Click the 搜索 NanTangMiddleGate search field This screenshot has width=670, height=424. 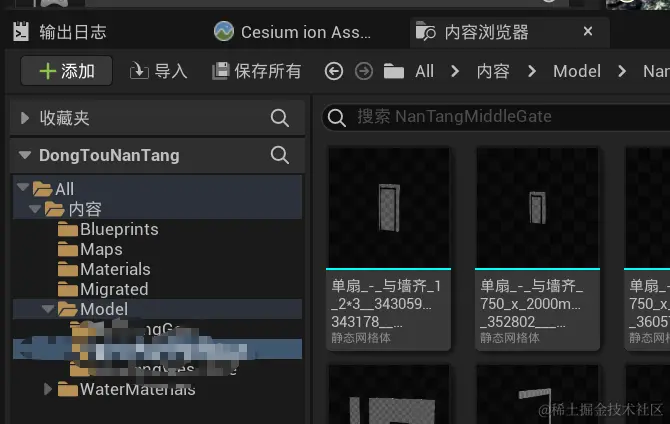pyautogui.click(x=498, y=117)
